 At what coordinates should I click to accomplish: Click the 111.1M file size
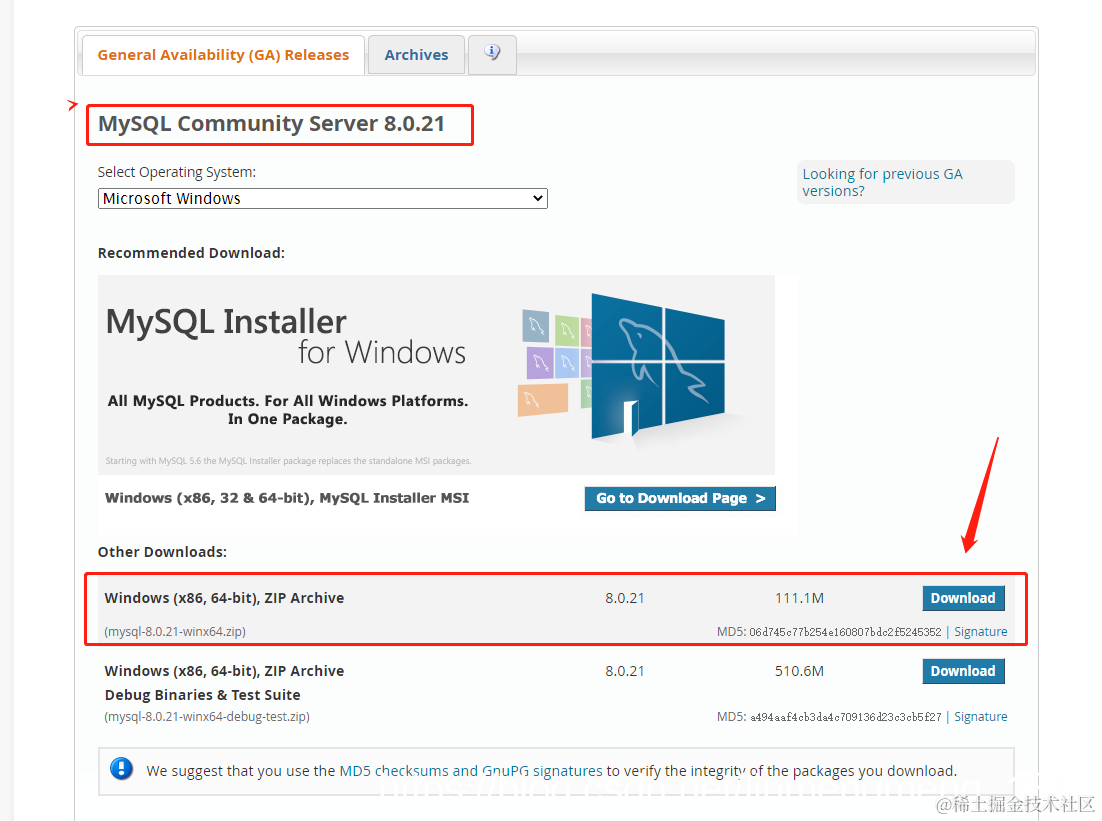(x=799, y=598)
